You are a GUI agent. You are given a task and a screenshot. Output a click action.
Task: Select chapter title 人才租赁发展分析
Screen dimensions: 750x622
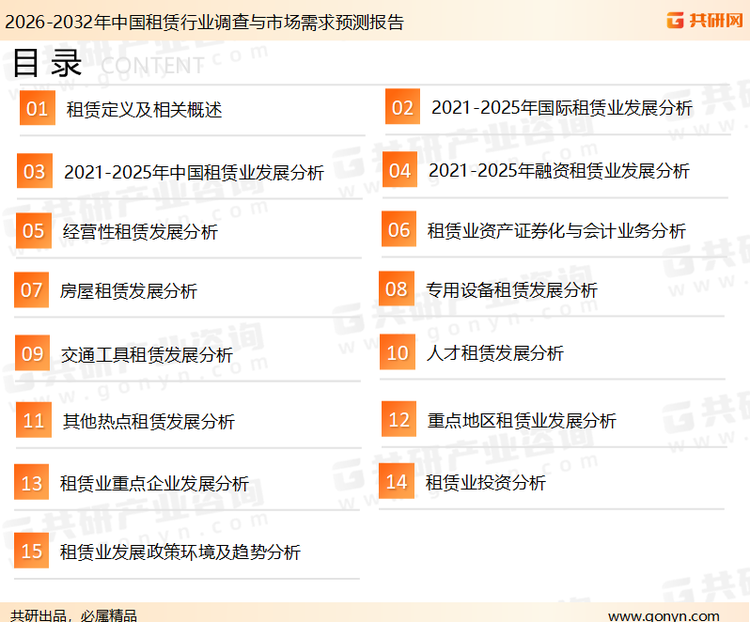coord(495,353)
